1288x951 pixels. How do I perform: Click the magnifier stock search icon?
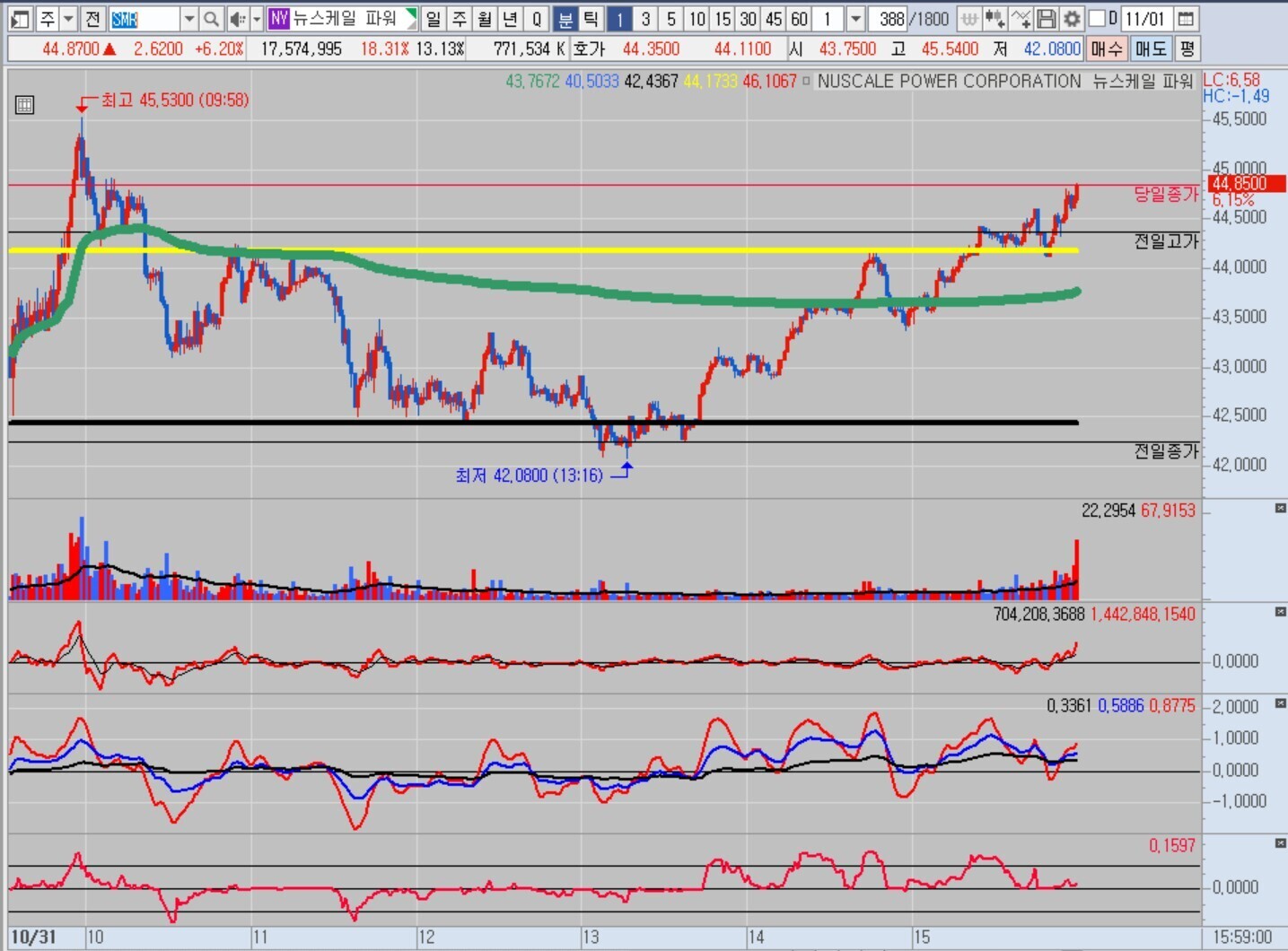tap(211, 19)
